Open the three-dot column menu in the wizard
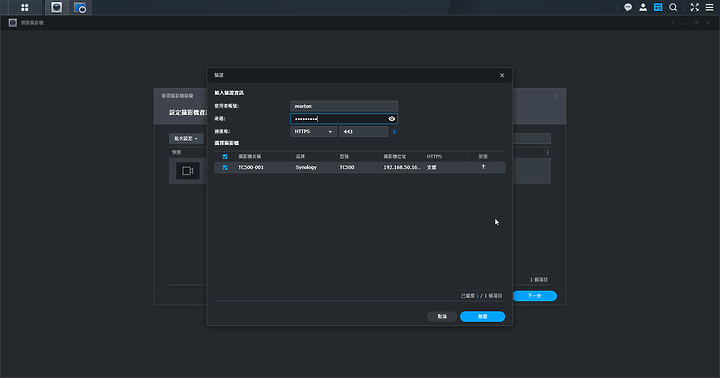Image resolution: width=720 pixels, height=378 pixels. 547,152
